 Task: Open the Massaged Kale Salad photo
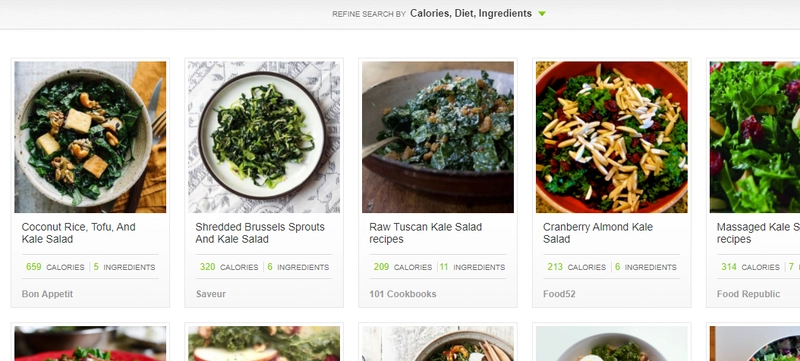click(755, 137)
